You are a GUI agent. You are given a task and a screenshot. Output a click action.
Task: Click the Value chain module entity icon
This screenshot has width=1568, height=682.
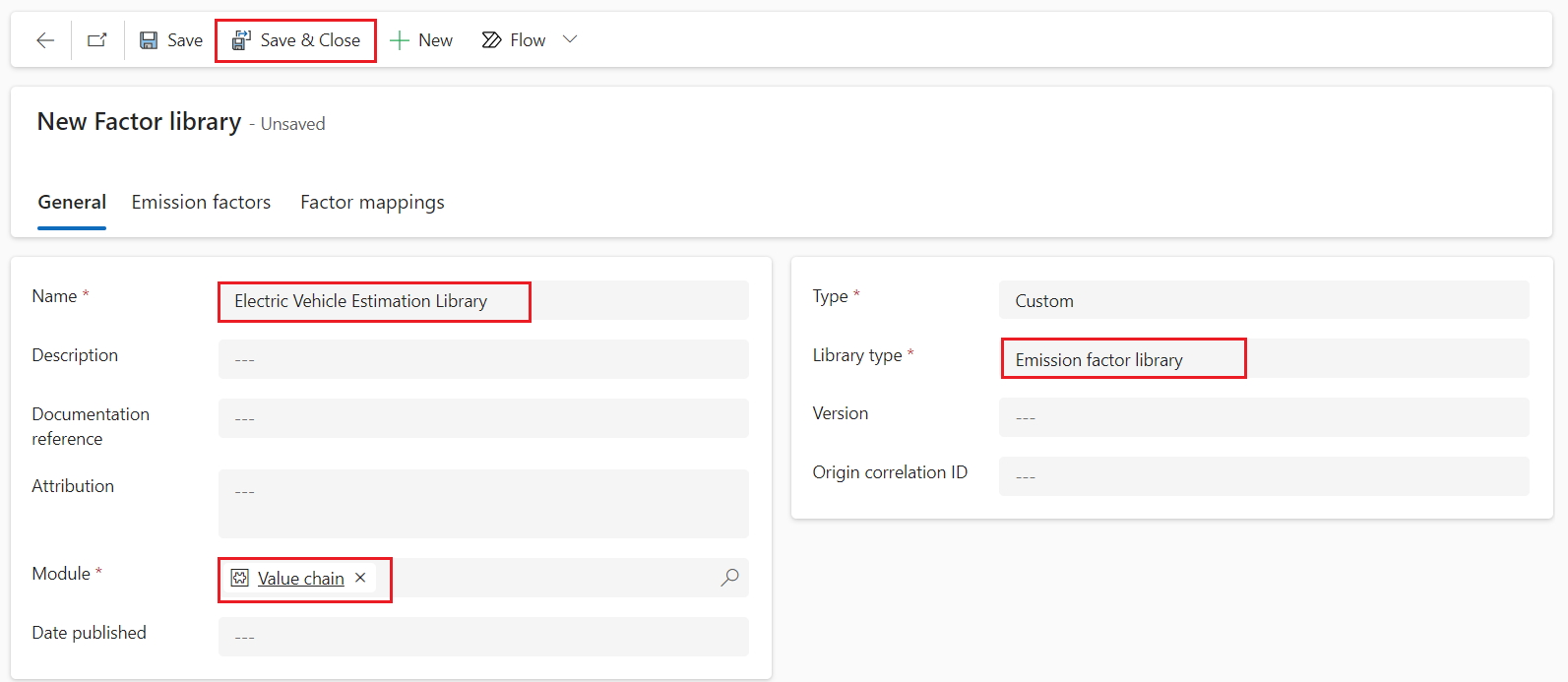[240, 578]
